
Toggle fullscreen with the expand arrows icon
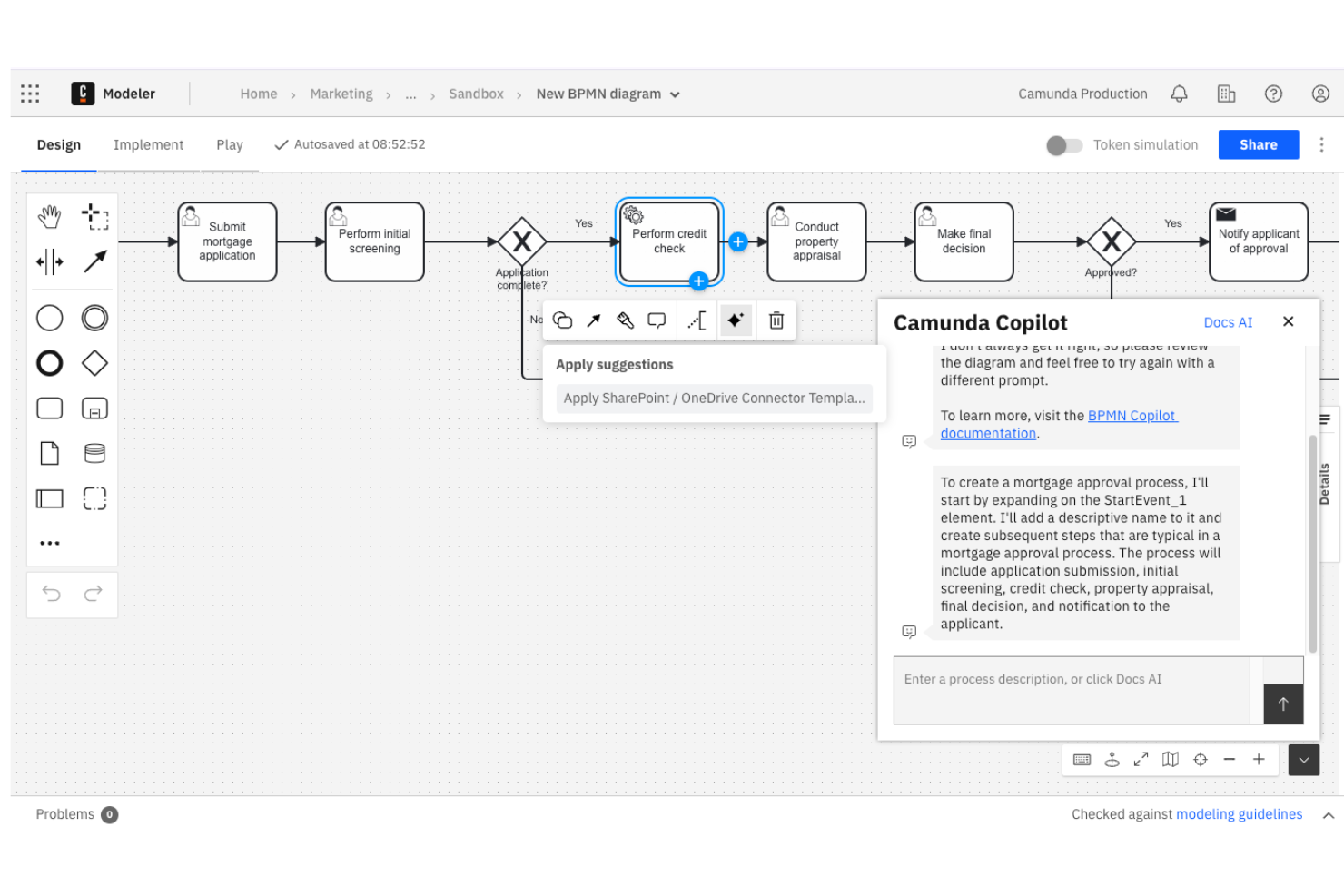point(1141,760)
